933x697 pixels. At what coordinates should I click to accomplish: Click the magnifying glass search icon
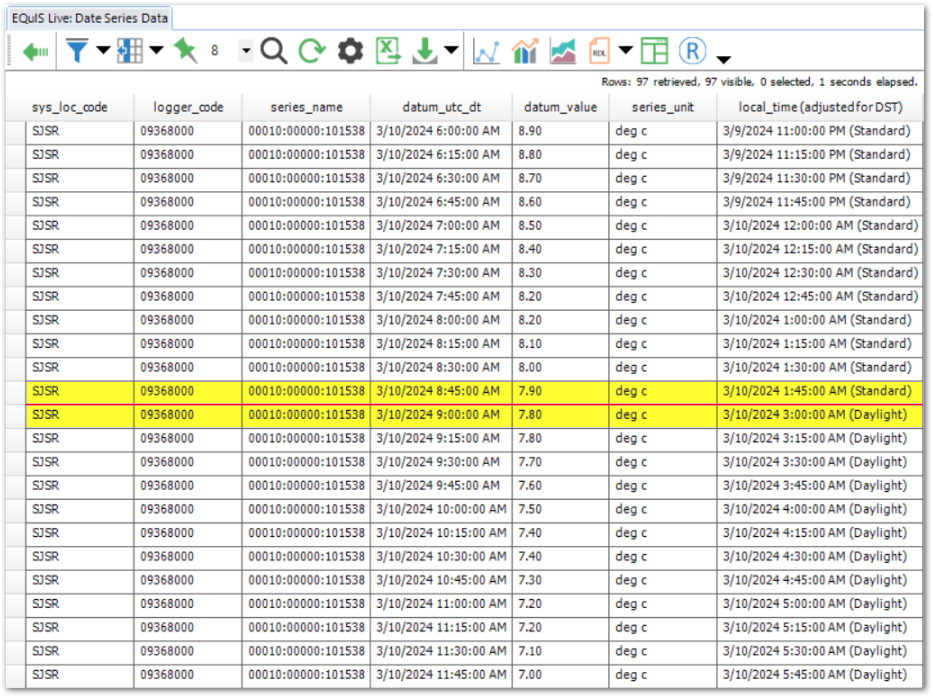(x=274, y=52)
